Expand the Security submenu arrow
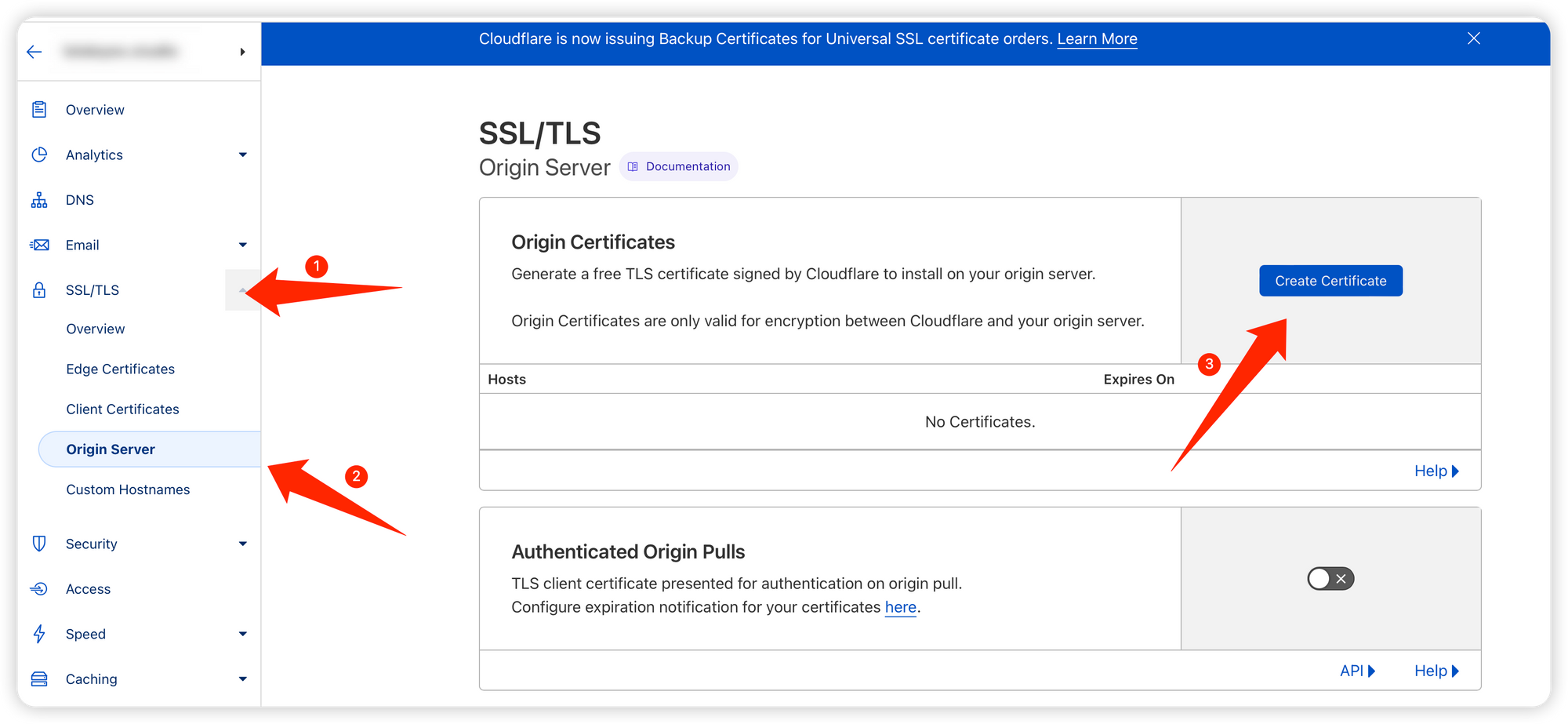 pyautogui.click(x=243, y=544)
